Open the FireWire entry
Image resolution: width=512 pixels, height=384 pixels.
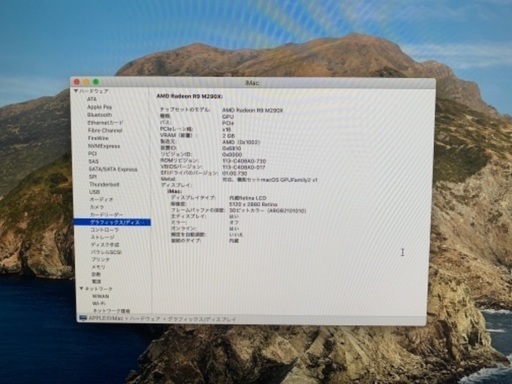pyautogui.click(x=98, y=138)
